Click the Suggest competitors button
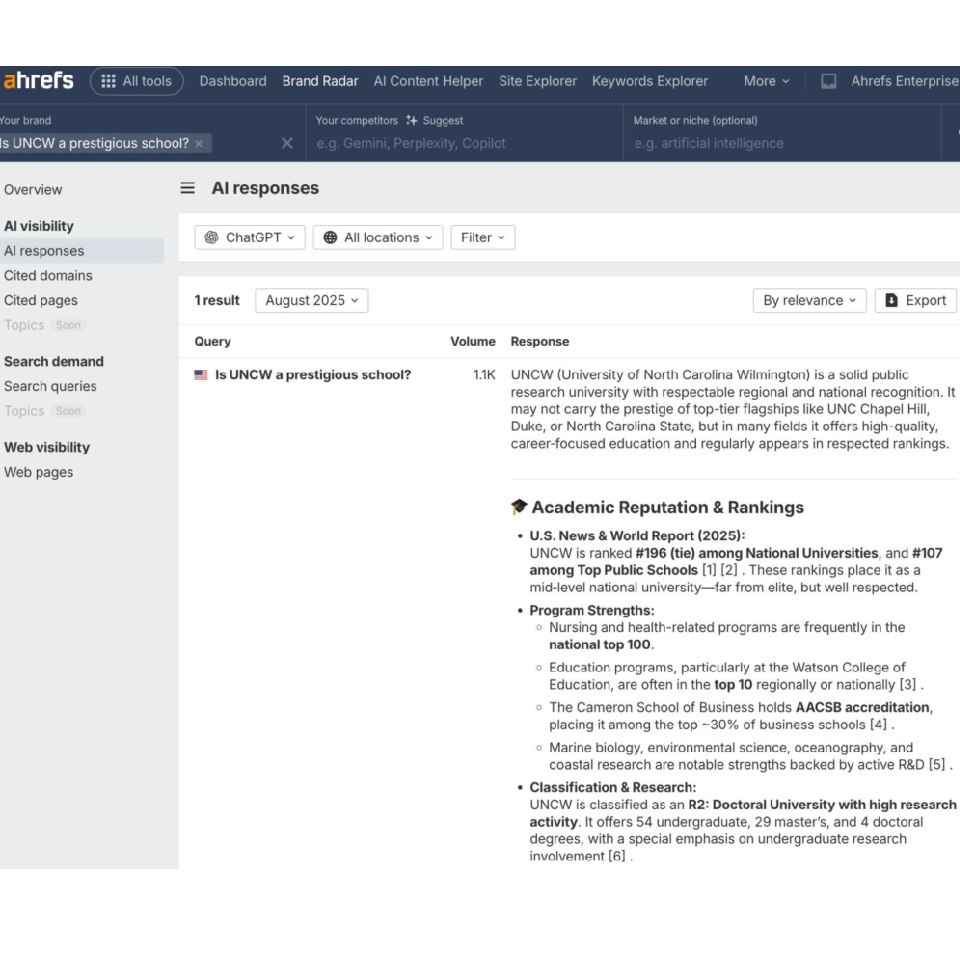 (x=434, y=121)
